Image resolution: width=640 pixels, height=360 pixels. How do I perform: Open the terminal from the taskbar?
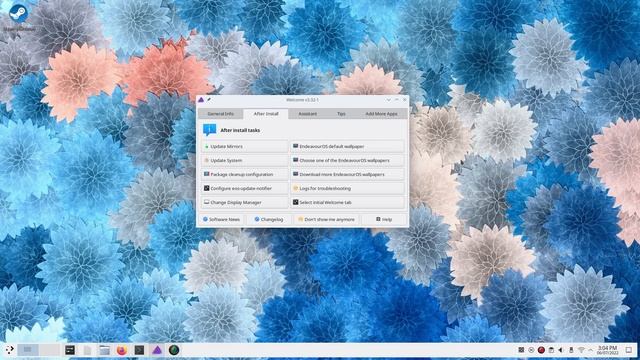139,350
